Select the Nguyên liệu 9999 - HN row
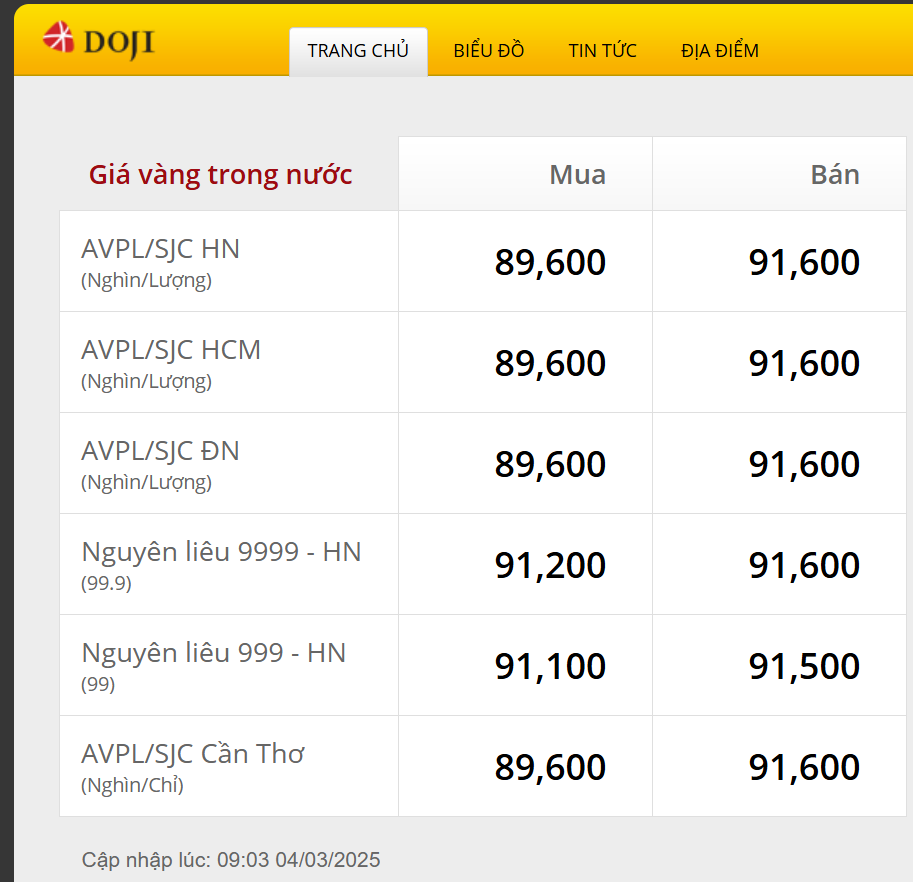Screen dimensions: 913x882 click(222, 550)
